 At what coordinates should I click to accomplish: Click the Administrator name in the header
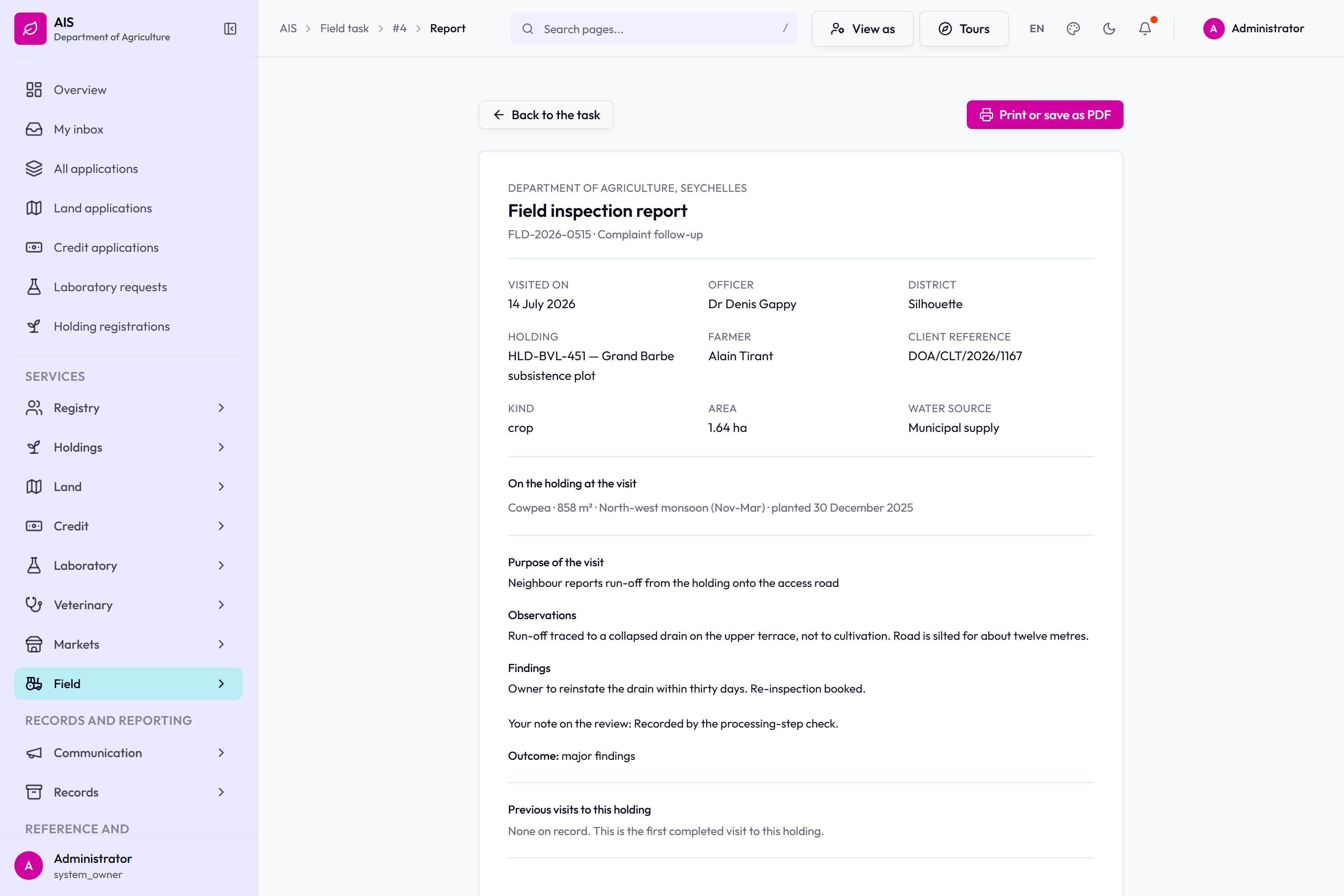point(1267,29)
